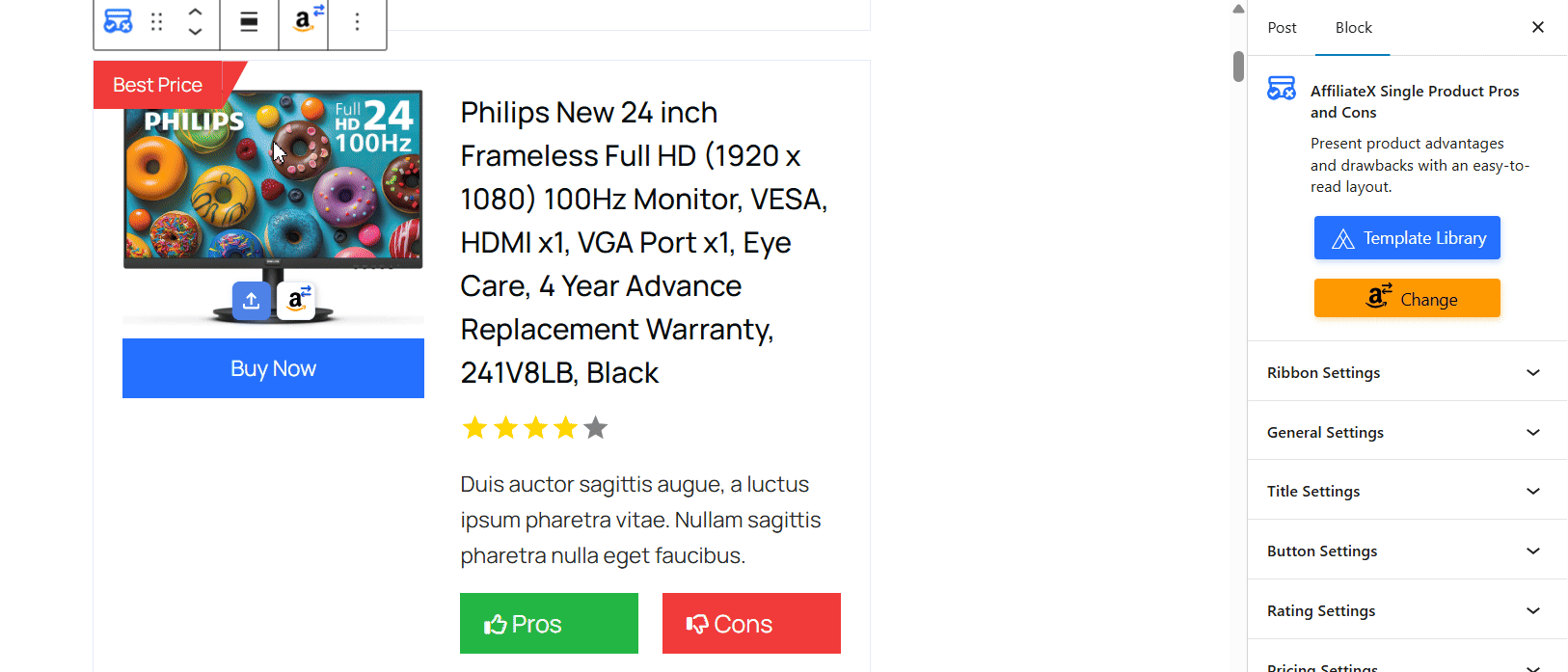Click the AffiliateX block type icon in toolbar

[x=119, y=21]
